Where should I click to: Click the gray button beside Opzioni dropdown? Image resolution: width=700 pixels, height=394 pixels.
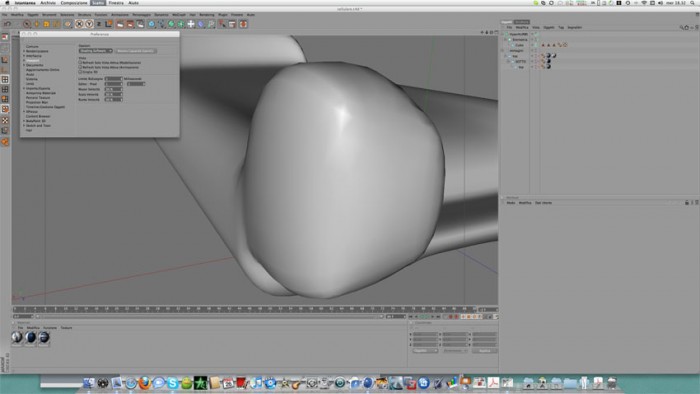[x=136, y=51]
